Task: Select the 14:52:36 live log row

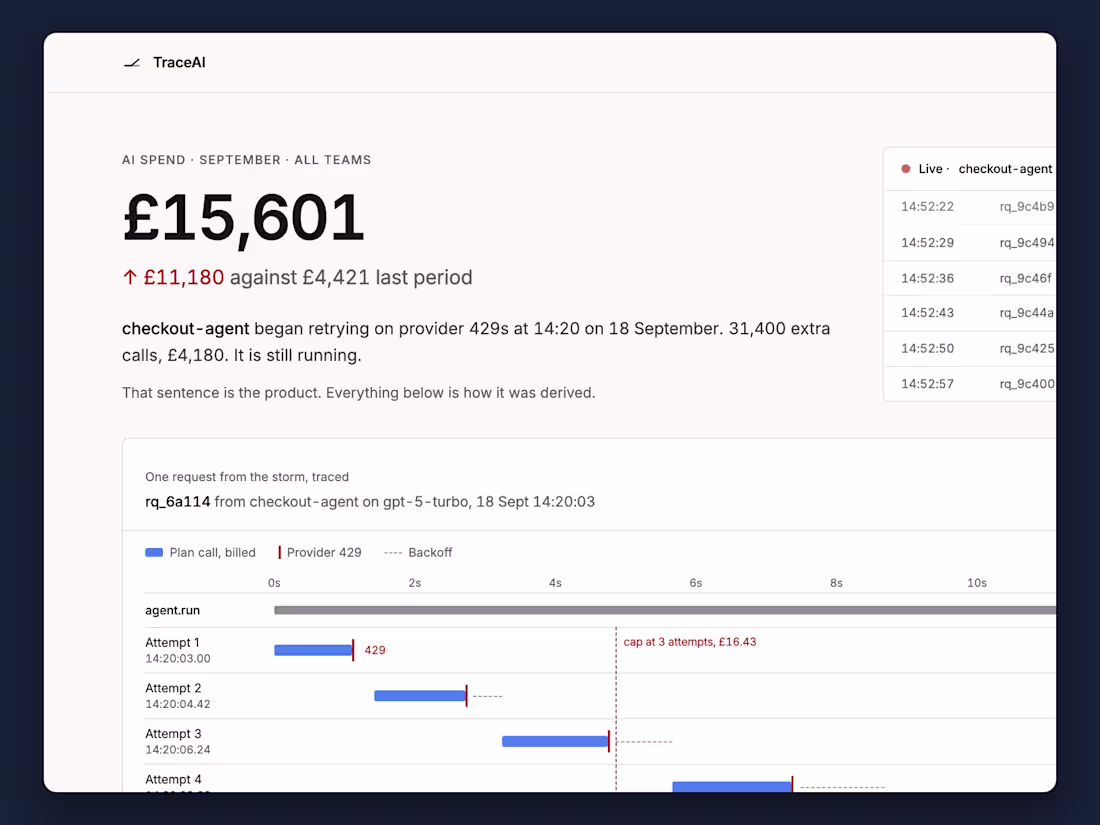Action: 970,279
